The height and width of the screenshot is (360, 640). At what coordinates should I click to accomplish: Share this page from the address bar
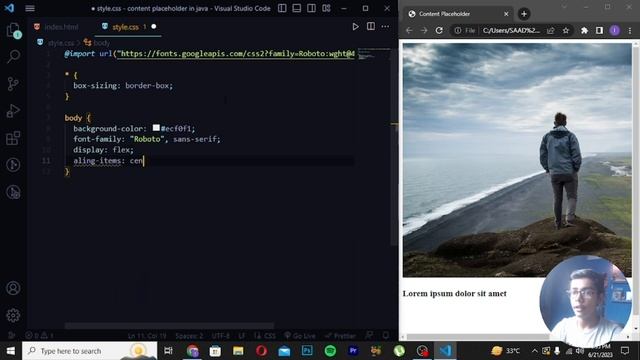click(x=551, y=30)
